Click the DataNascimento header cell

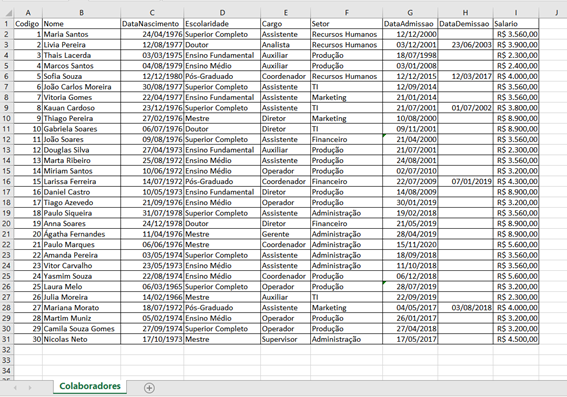click(152, 24)
